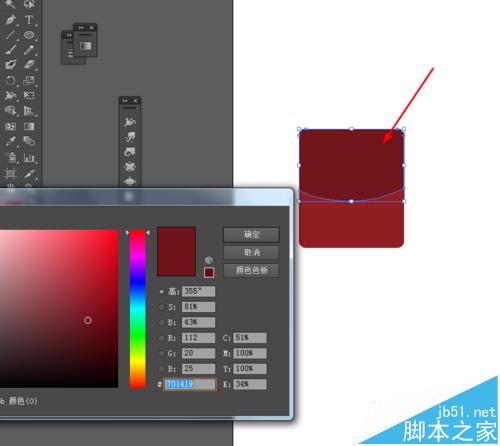Select the Perspective Grid tool
Screen dimensions: 500x446
[x=29, y=111]
